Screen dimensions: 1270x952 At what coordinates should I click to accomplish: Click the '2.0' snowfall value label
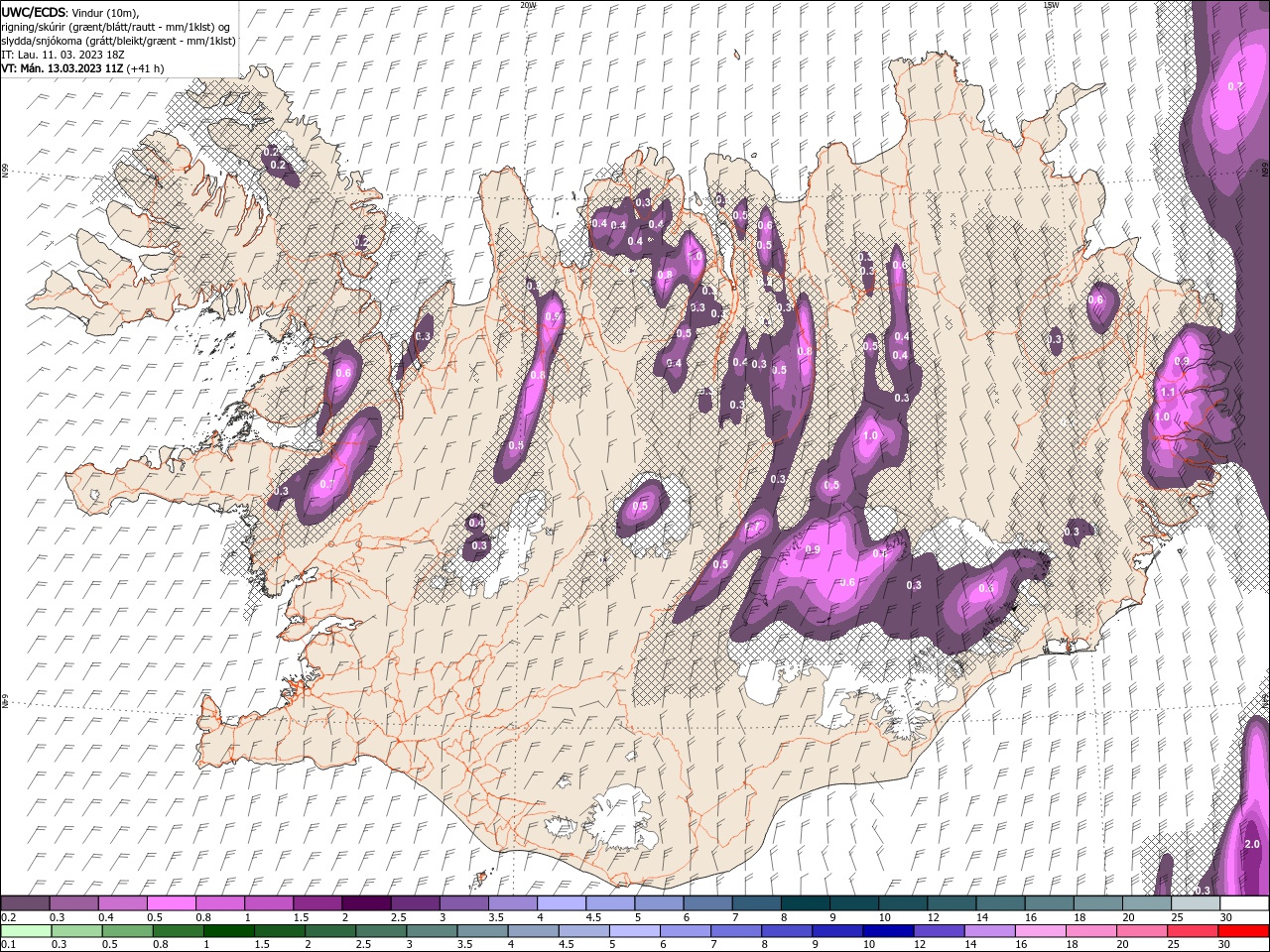pos(1251,844)
